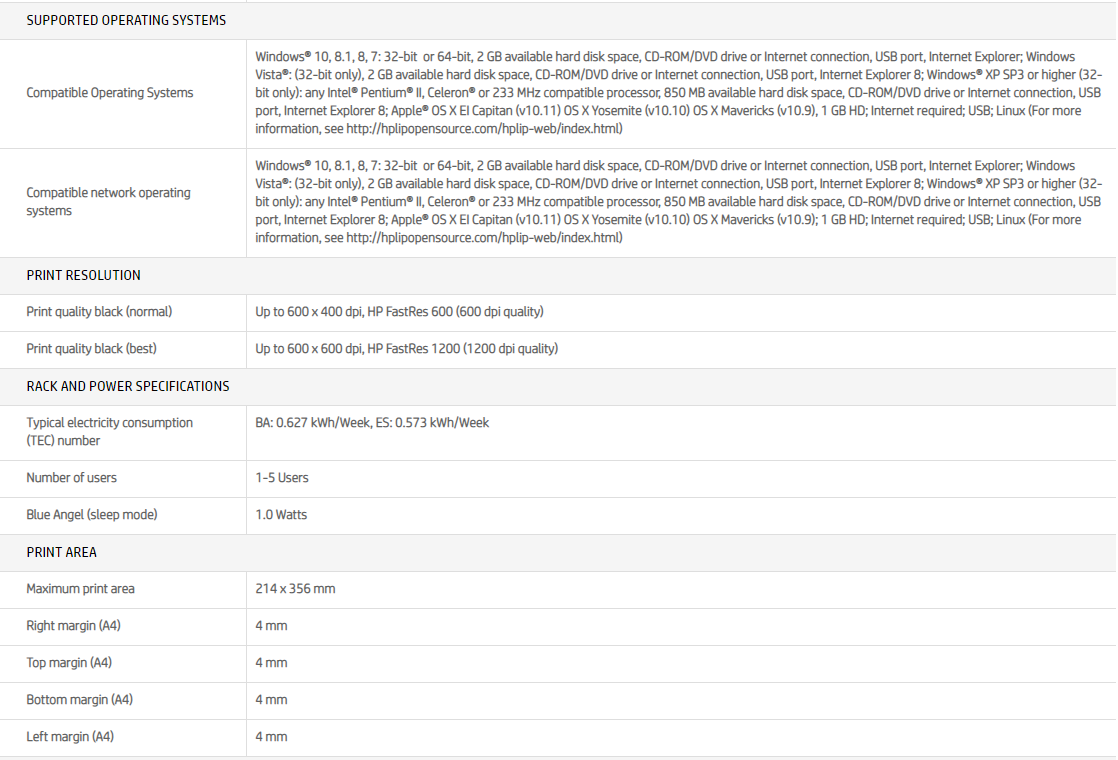Click the HP FastRes 600 value text
Viewport: 1118px width, 760px height.
coord(455,312)
